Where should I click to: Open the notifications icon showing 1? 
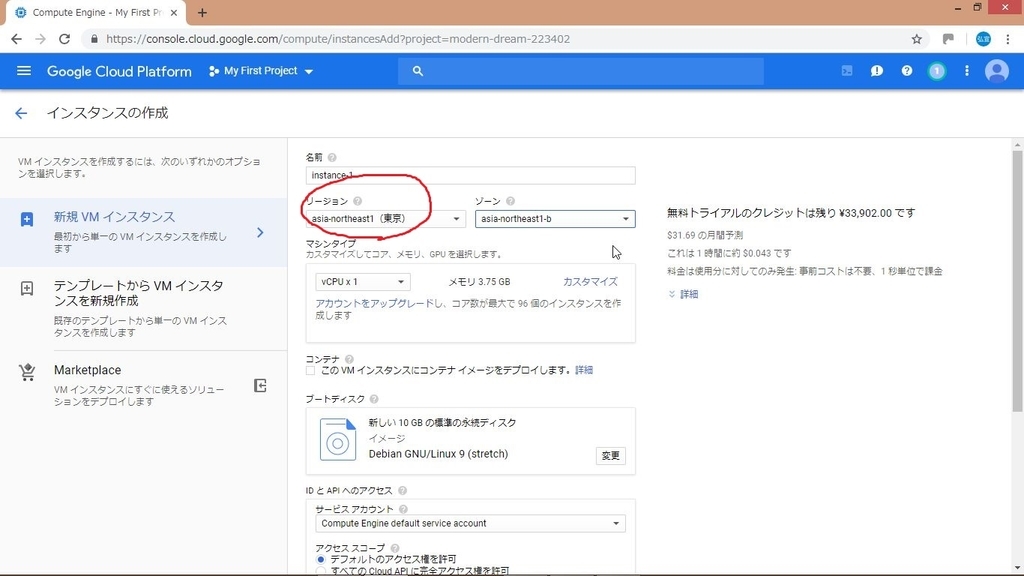point(937,71)
